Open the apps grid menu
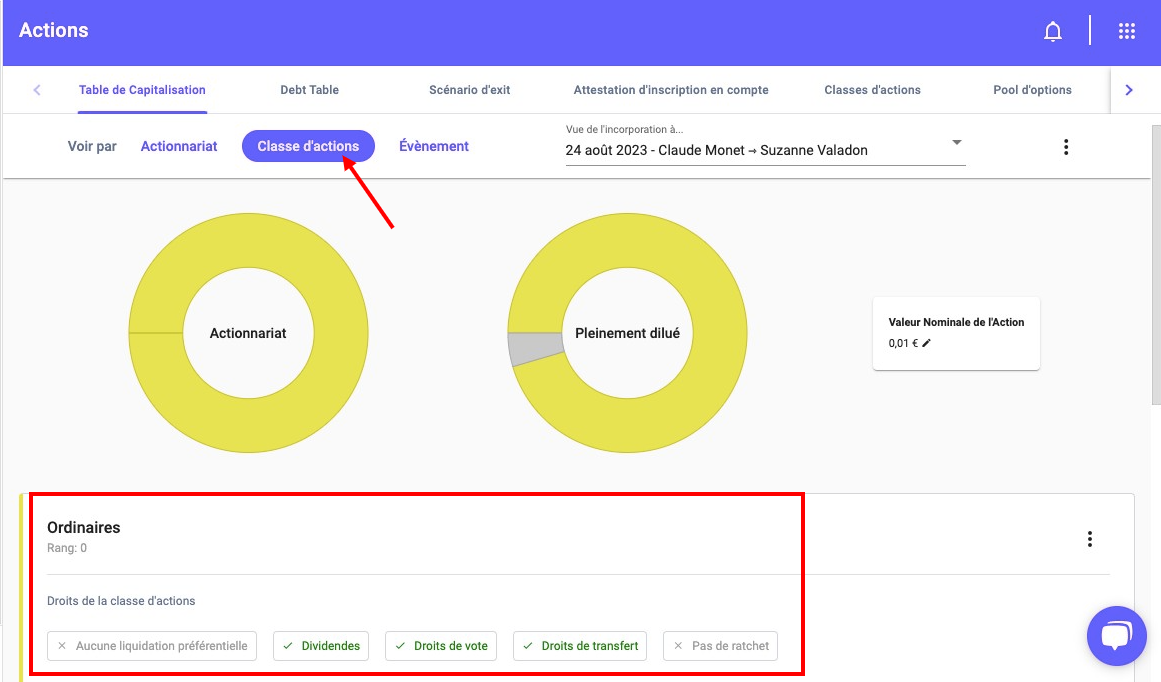Image resolution: width=1161 pixels, height=682 pixels. click(1127, 32)
